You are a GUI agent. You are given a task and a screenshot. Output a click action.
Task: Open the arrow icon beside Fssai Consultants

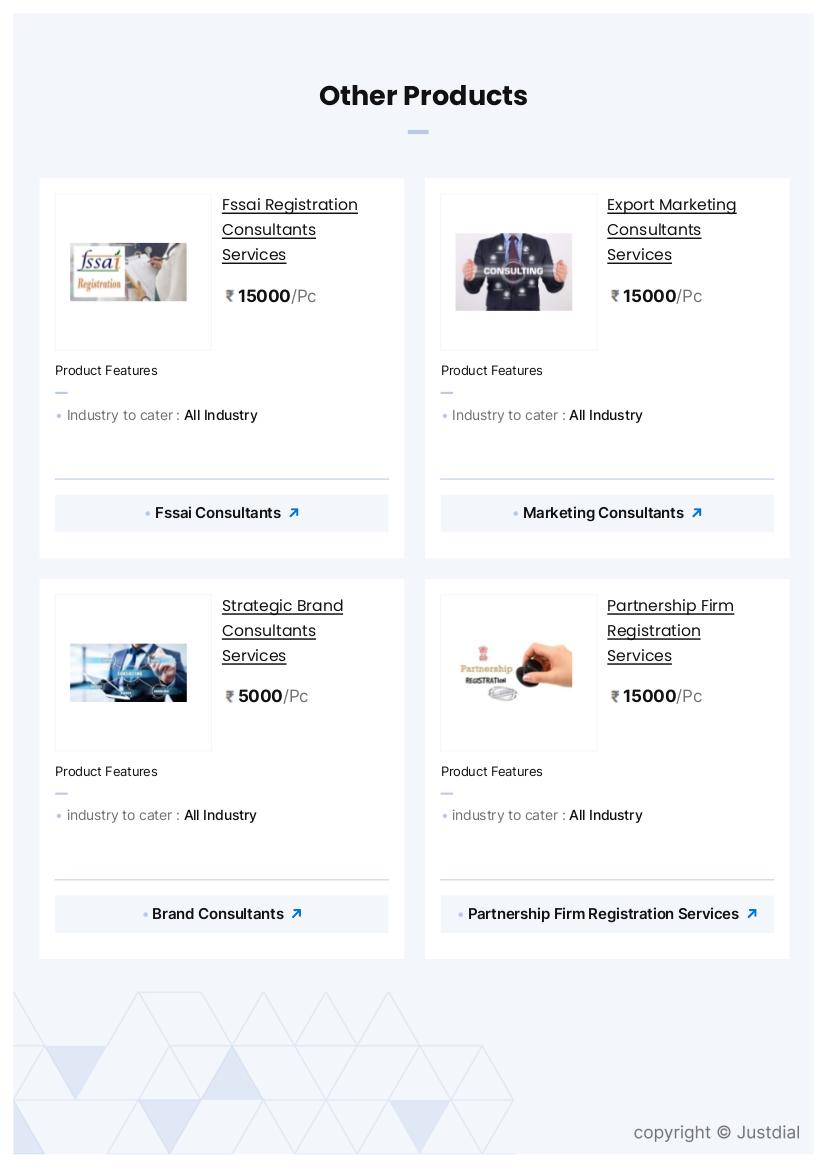pyautogui.click(x=294, y=513)
